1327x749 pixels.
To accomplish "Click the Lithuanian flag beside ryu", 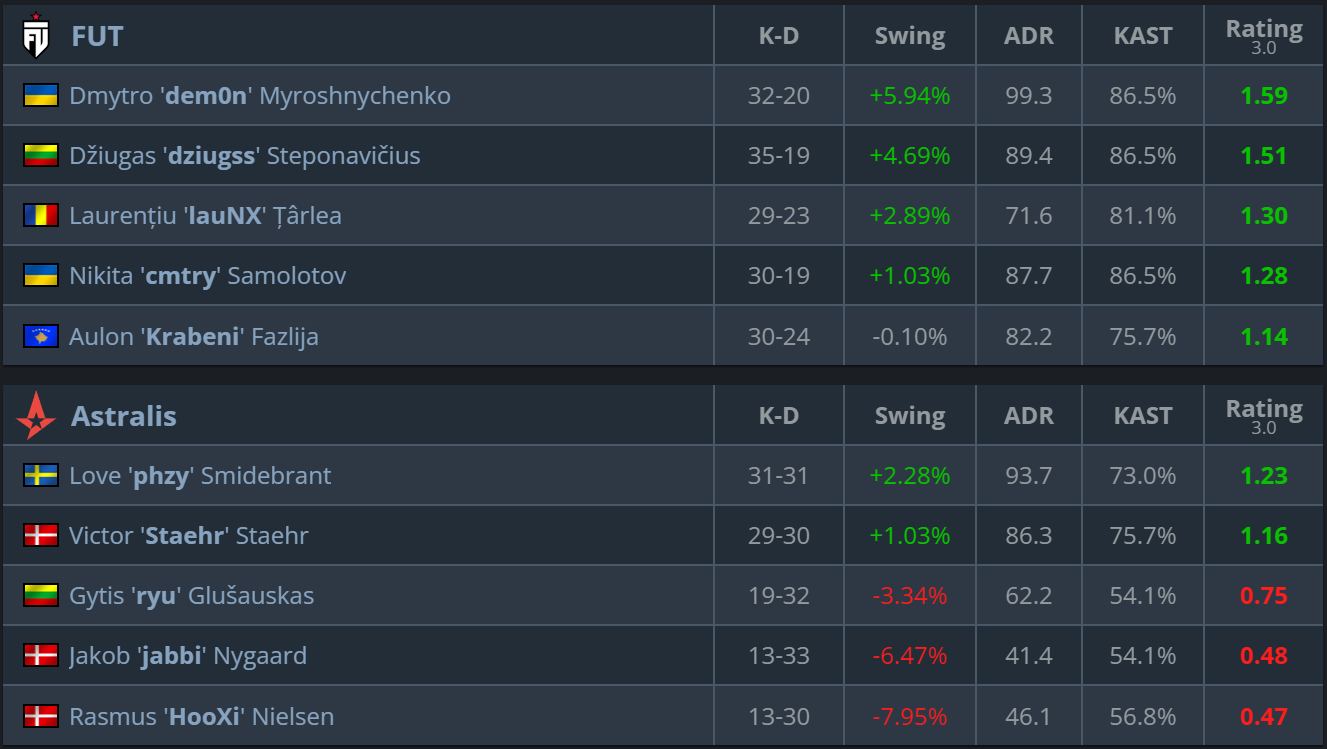I will tap(41, 595).
